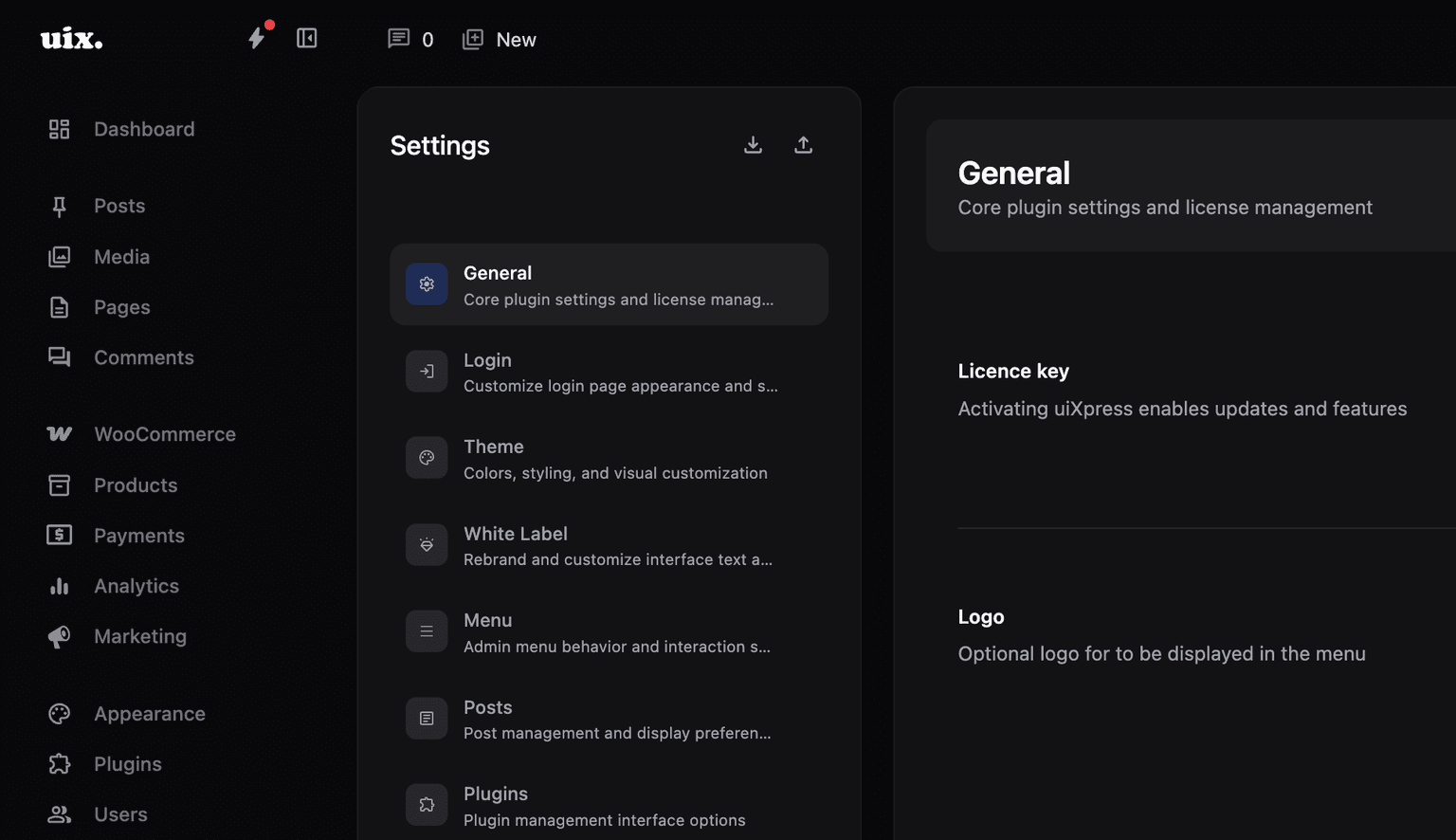Image resolution: width=1456 pixels, height=840 pixels.
Task: Click the palette icon beside Theme
Action: click(x=427, y=457)
